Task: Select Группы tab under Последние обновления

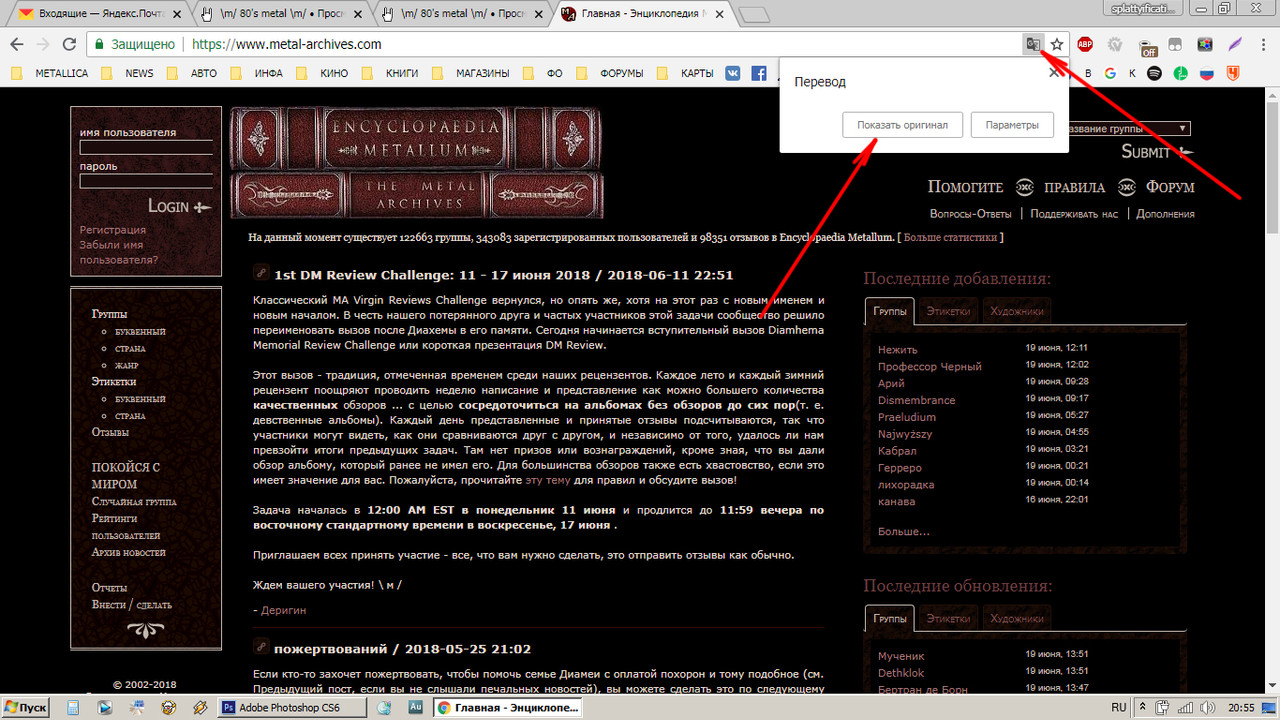Action: [890, 619]
